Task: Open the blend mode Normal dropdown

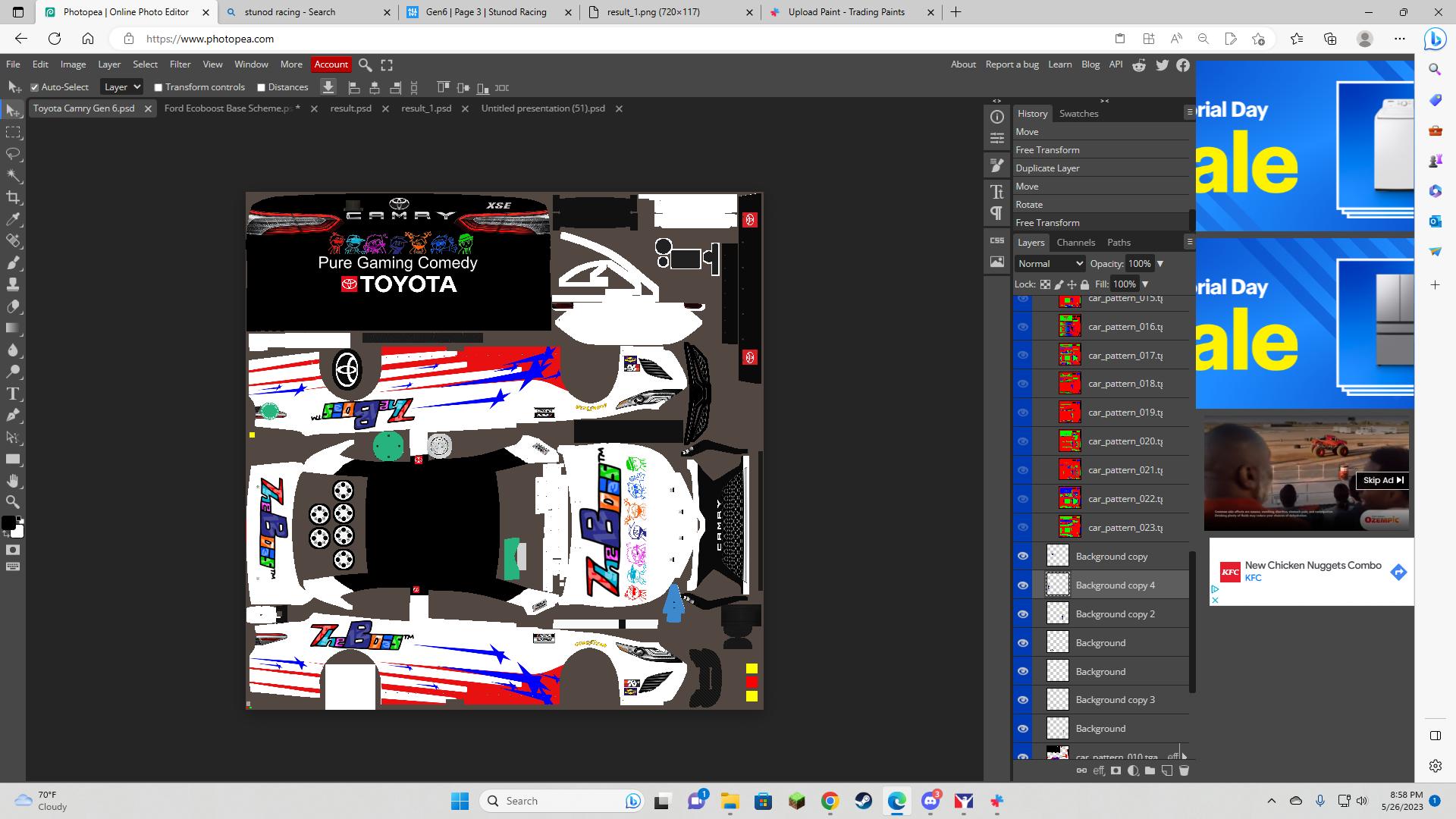Action: click(1050, 264)
